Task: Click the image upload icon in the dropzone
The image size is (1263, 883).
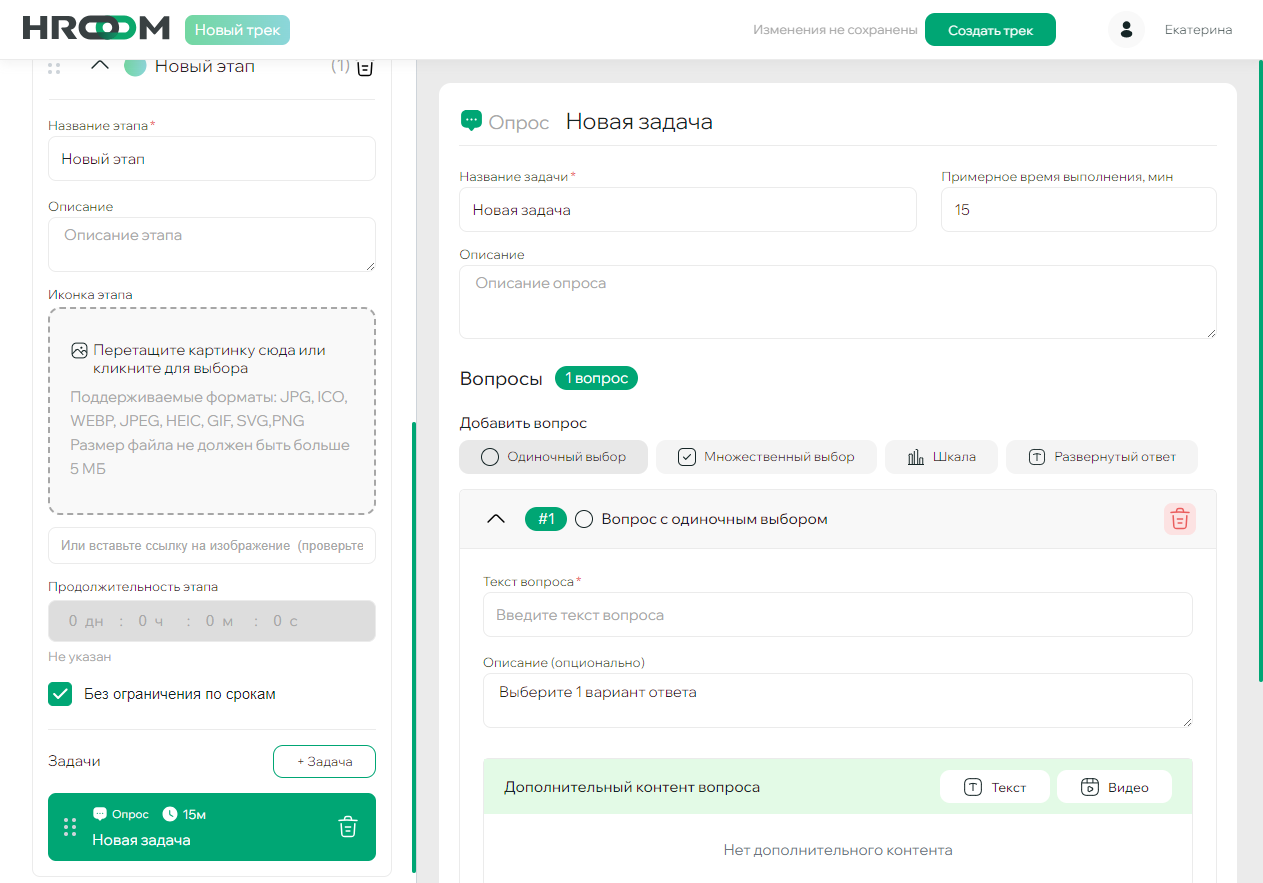Action: tap(79, 351)
